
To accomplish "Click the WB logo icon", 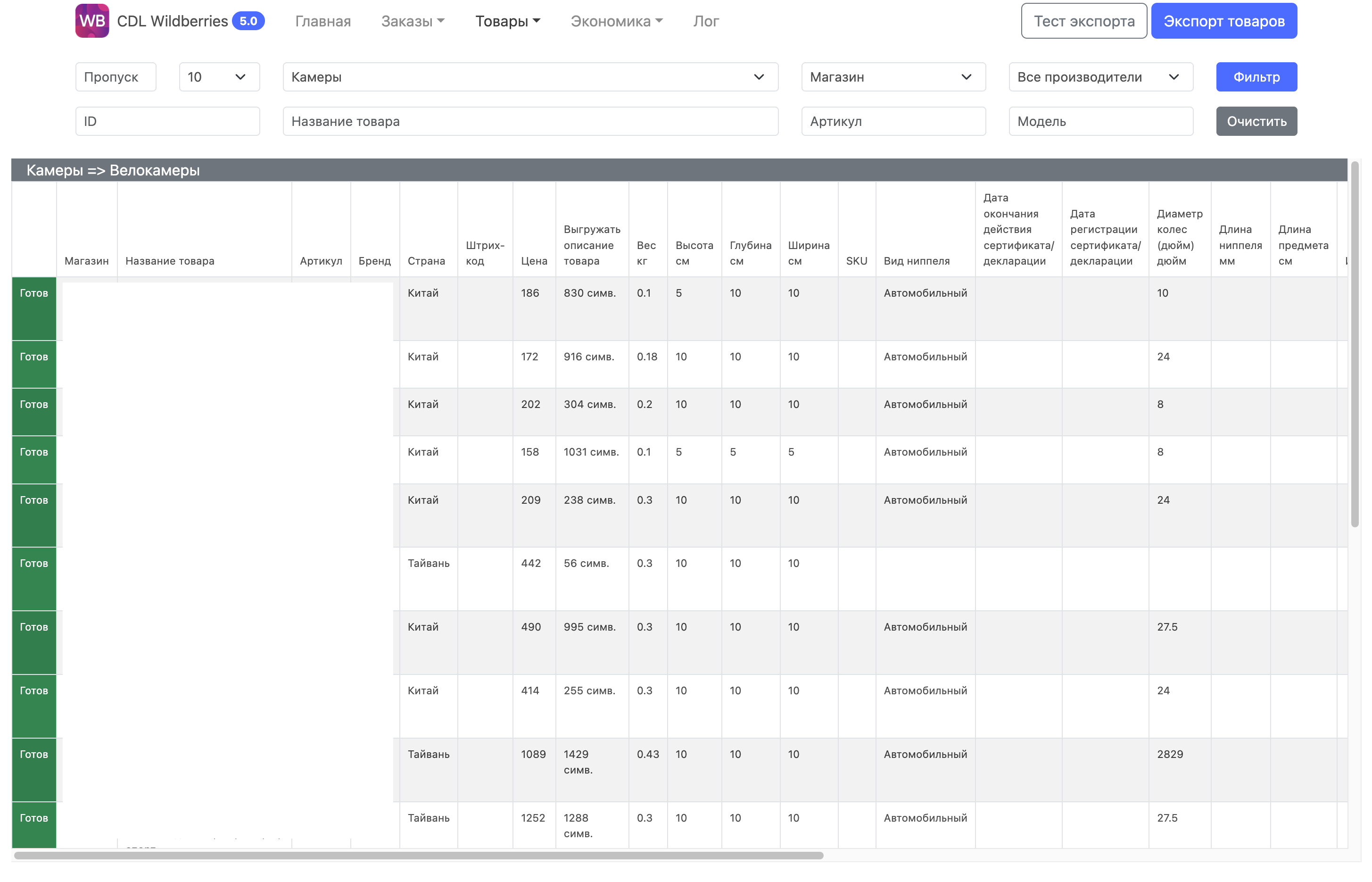I will pyautogui.click(x=92, y=21).
